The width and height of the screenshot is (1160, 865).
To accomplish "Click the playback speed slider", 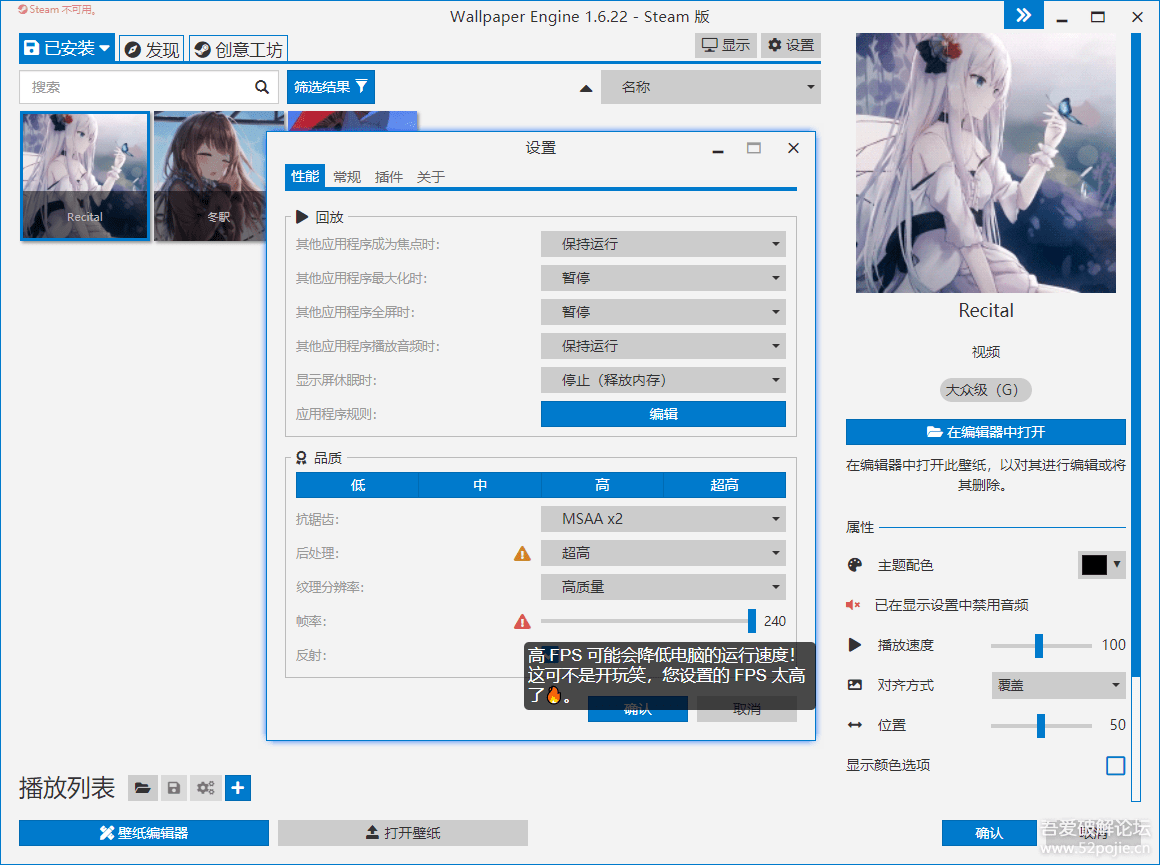I will click(x=1041, y=645).
